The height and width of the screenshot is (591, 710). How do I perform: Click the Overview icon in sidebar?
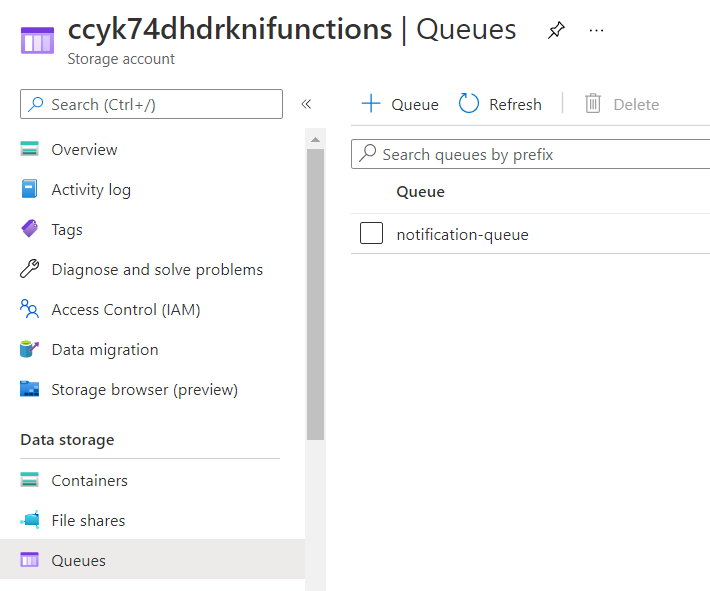click(30, 150)
